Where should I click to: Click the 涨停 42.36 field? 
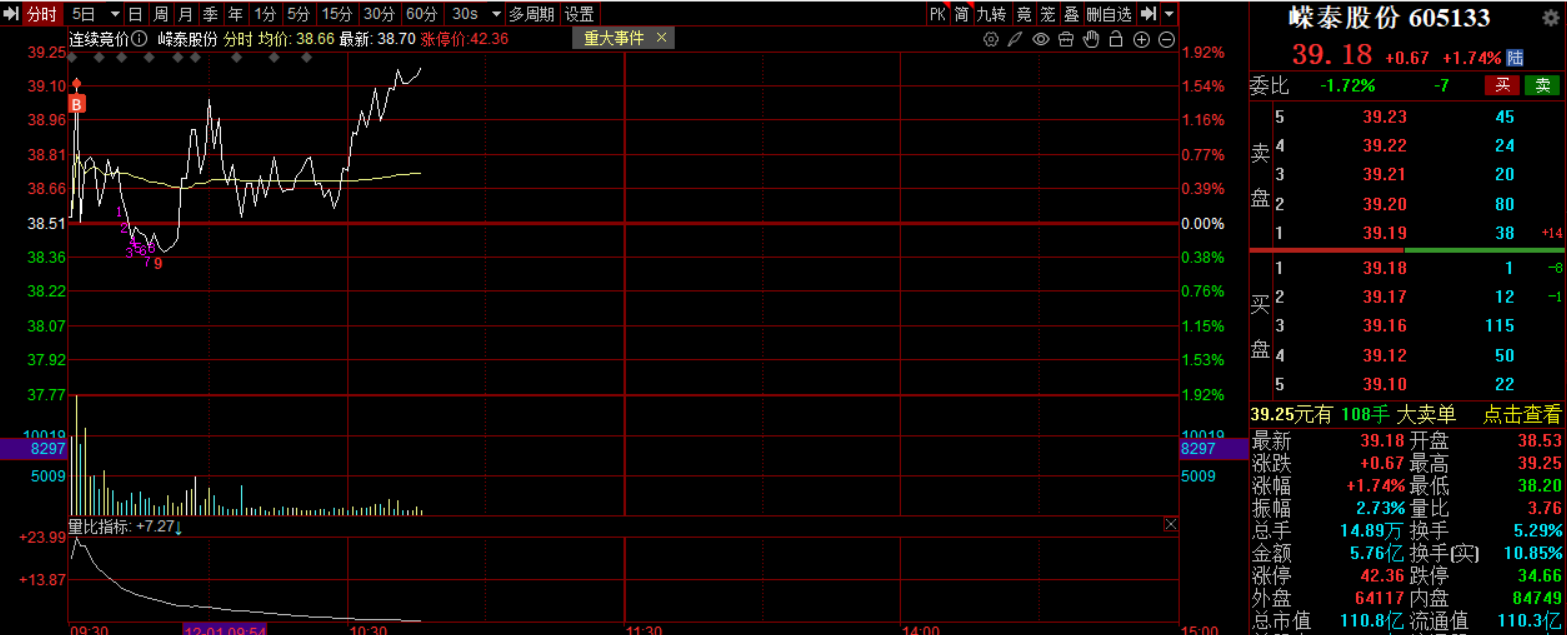click(x=1328, y=576)
